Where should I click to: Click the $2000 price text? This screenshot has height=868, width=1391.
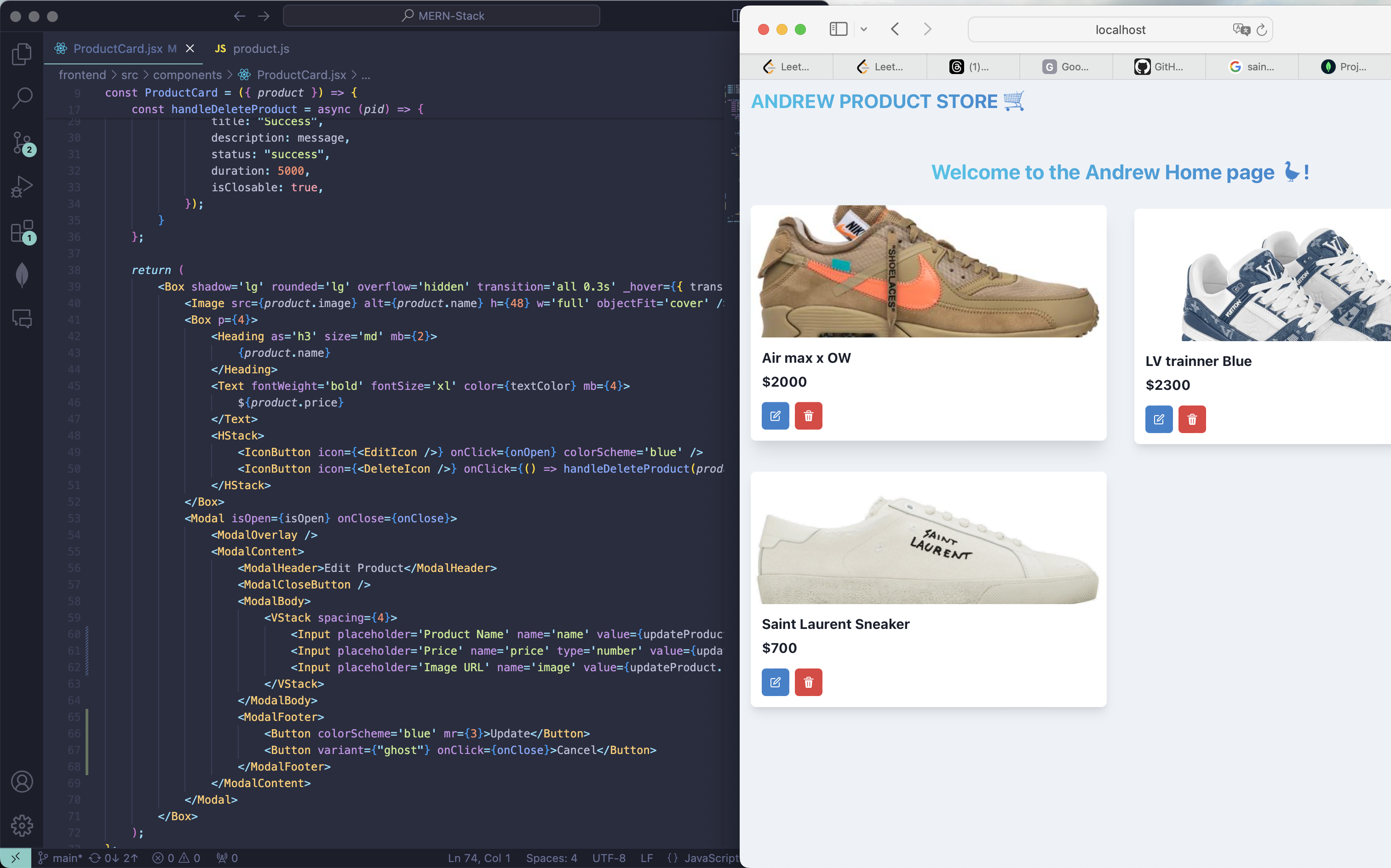(784, 382)
